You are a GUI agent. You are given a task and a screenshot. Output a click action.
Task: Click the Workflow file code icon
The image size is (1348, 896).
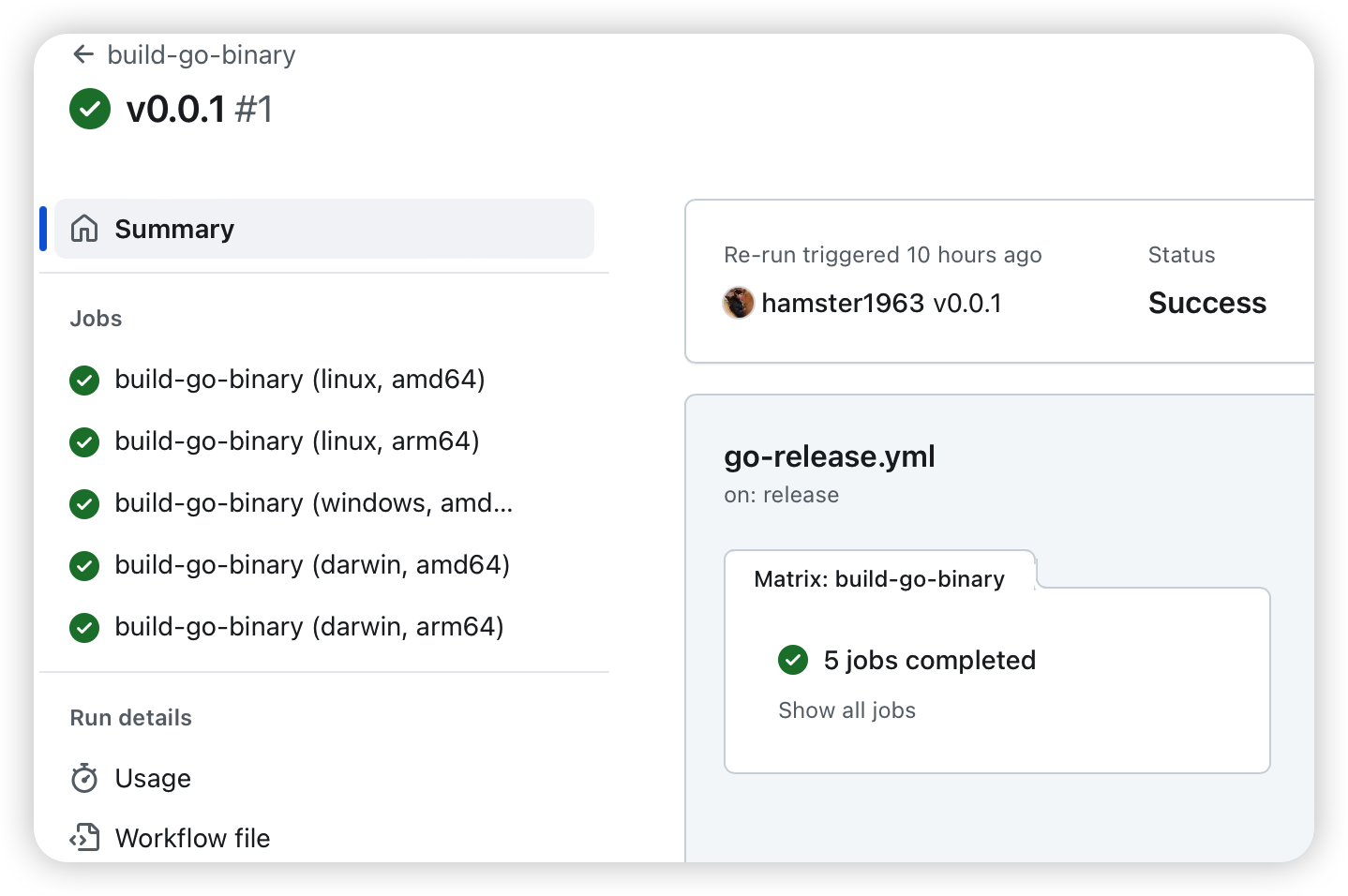[x=84, y=837]
